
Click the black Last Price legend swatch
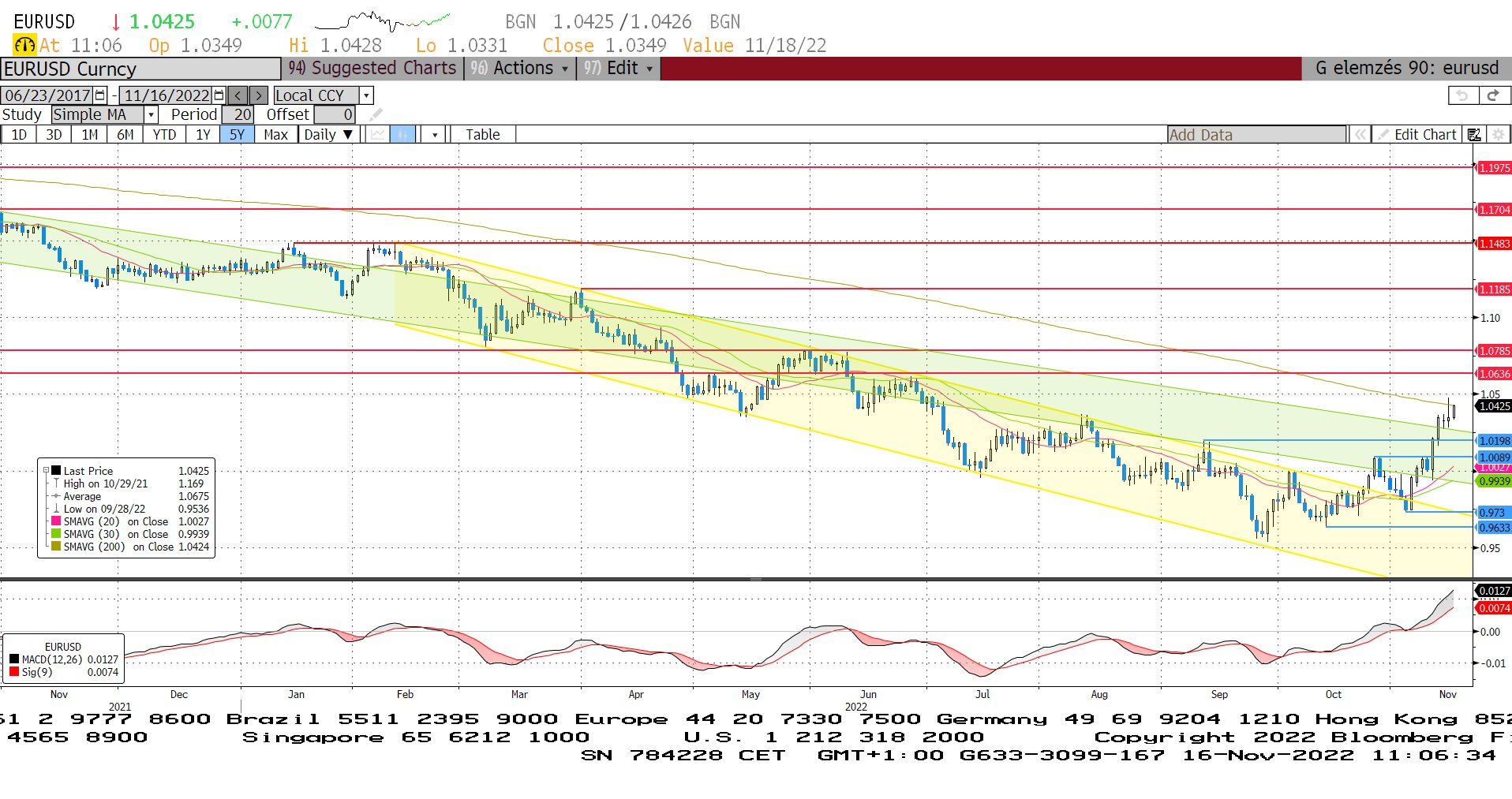56,471
